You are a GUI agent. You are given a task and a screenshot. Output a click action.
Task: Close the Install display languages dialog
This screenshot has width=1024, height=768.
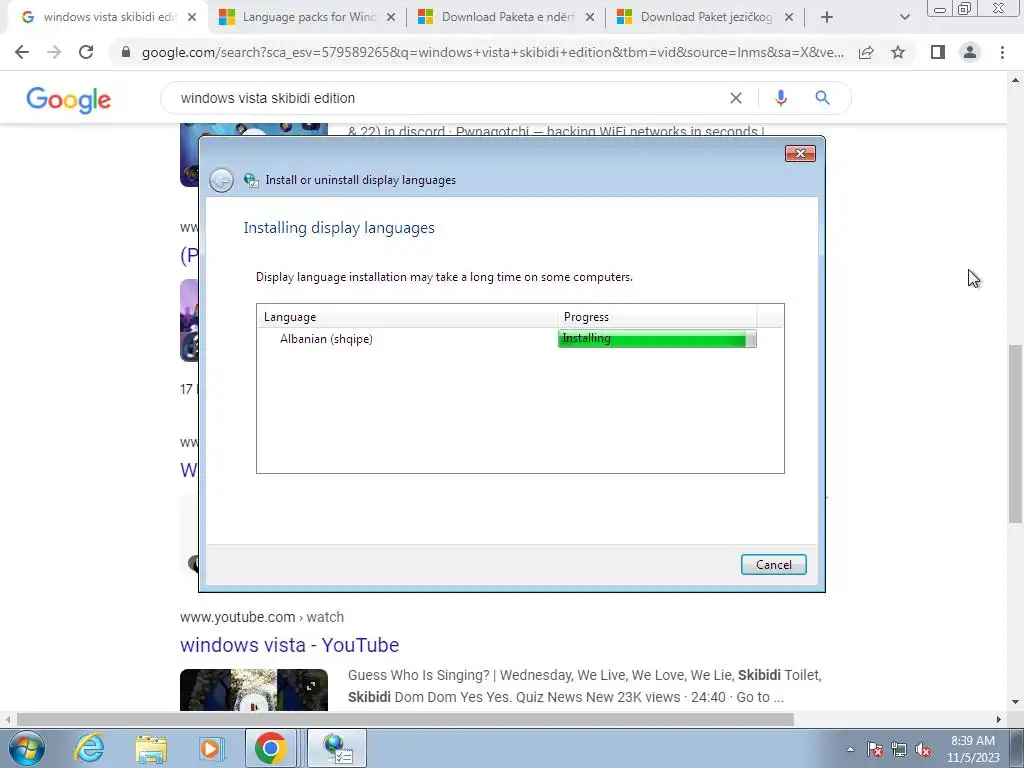coord(800,153)
